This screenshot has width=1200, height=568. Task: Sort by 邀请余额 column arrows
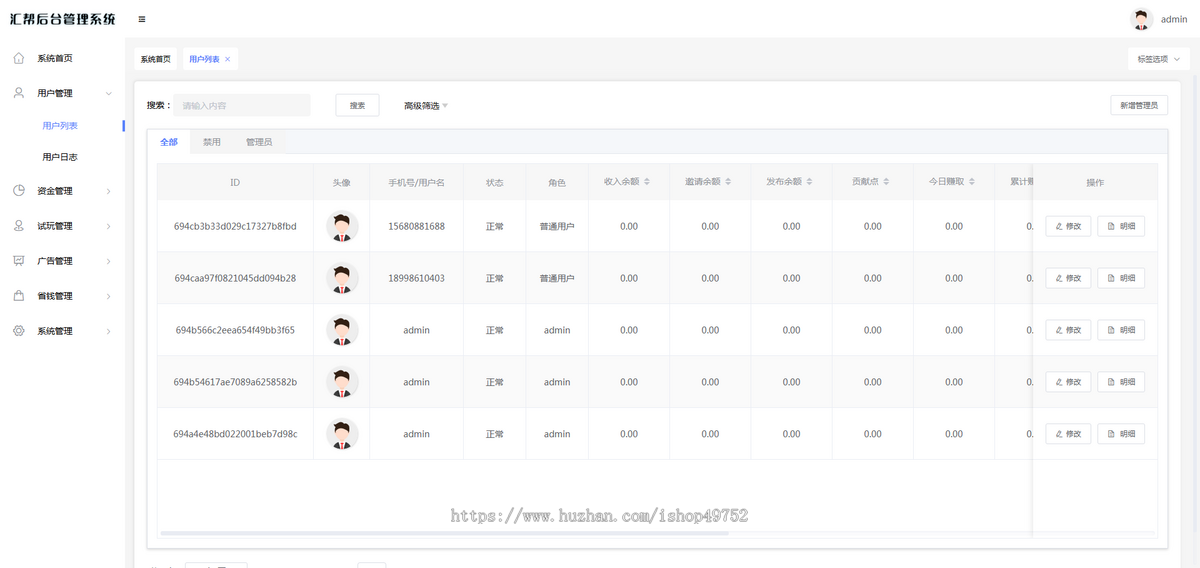click(728, 182)
